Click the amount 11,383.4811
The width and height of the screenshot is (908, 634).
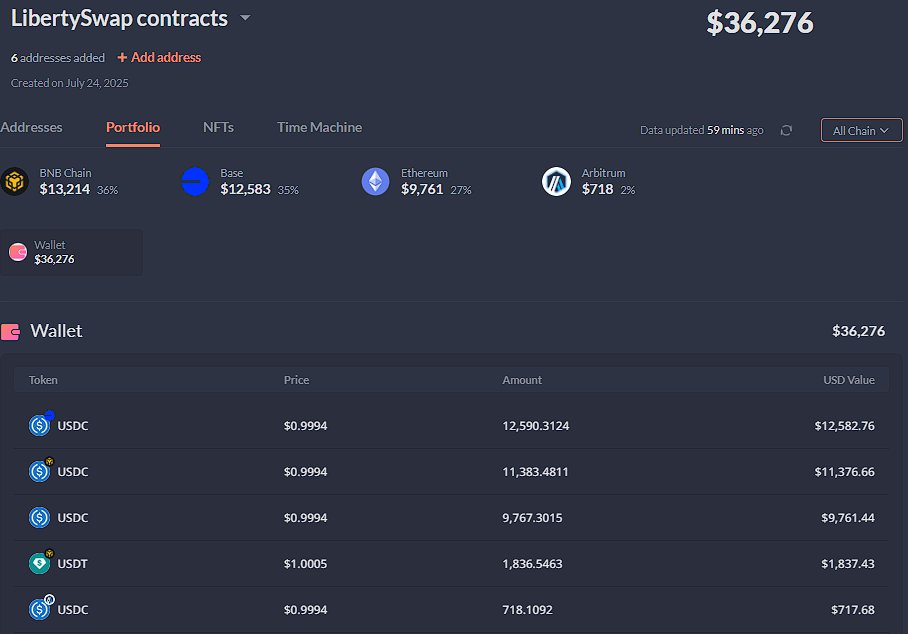pos(535,472)
